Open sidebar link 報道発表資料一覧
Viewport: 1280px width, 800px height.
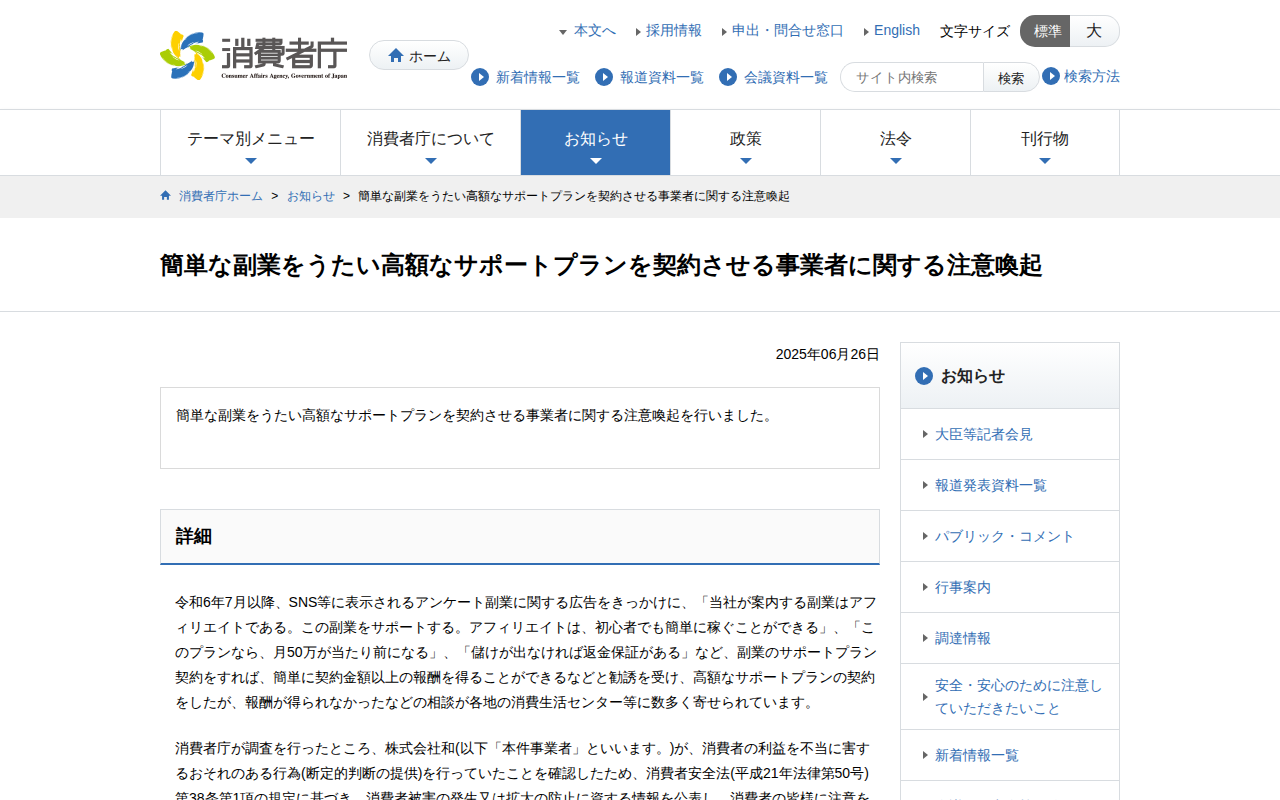[x=991, y=485]
